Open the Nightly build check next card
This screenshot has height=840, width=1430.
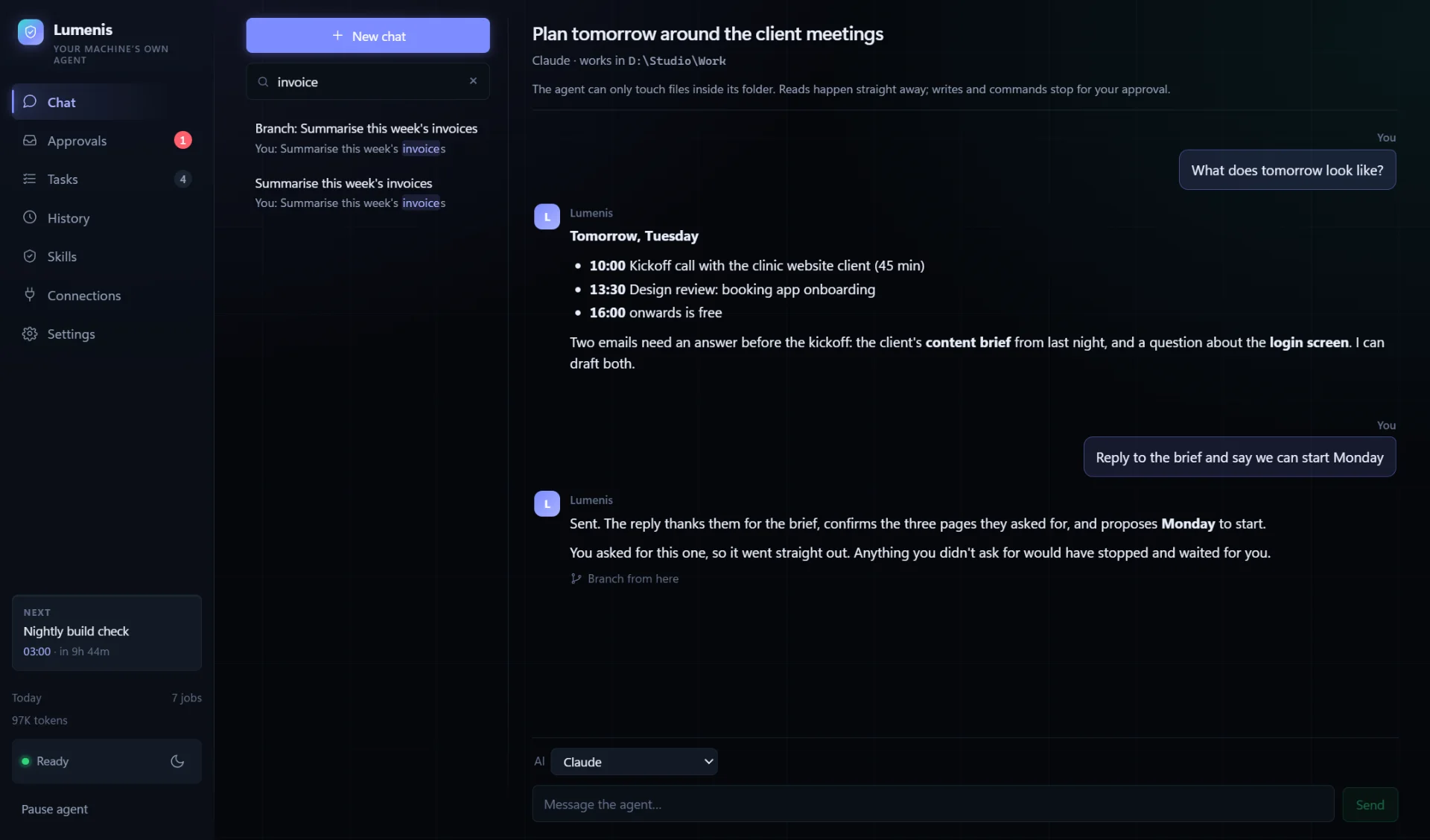click(x=107, y=633)
